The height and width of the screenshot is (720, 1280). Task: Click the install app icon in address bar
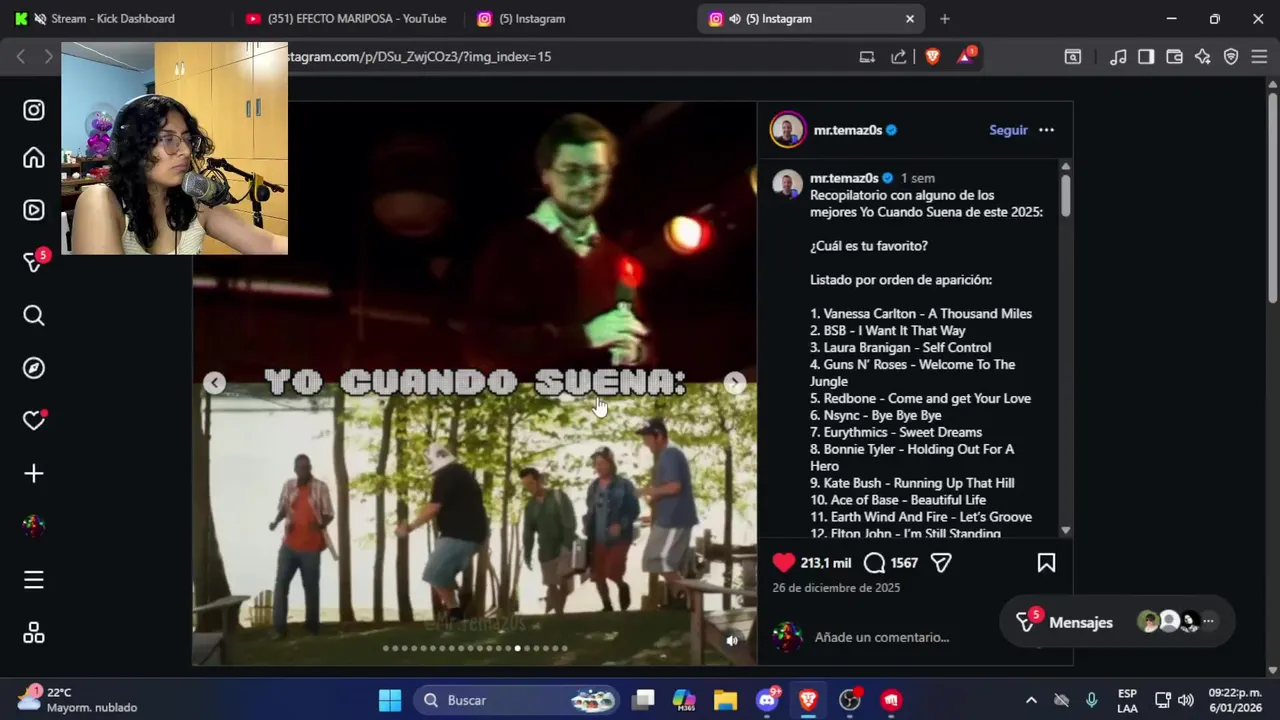(867, 57)
